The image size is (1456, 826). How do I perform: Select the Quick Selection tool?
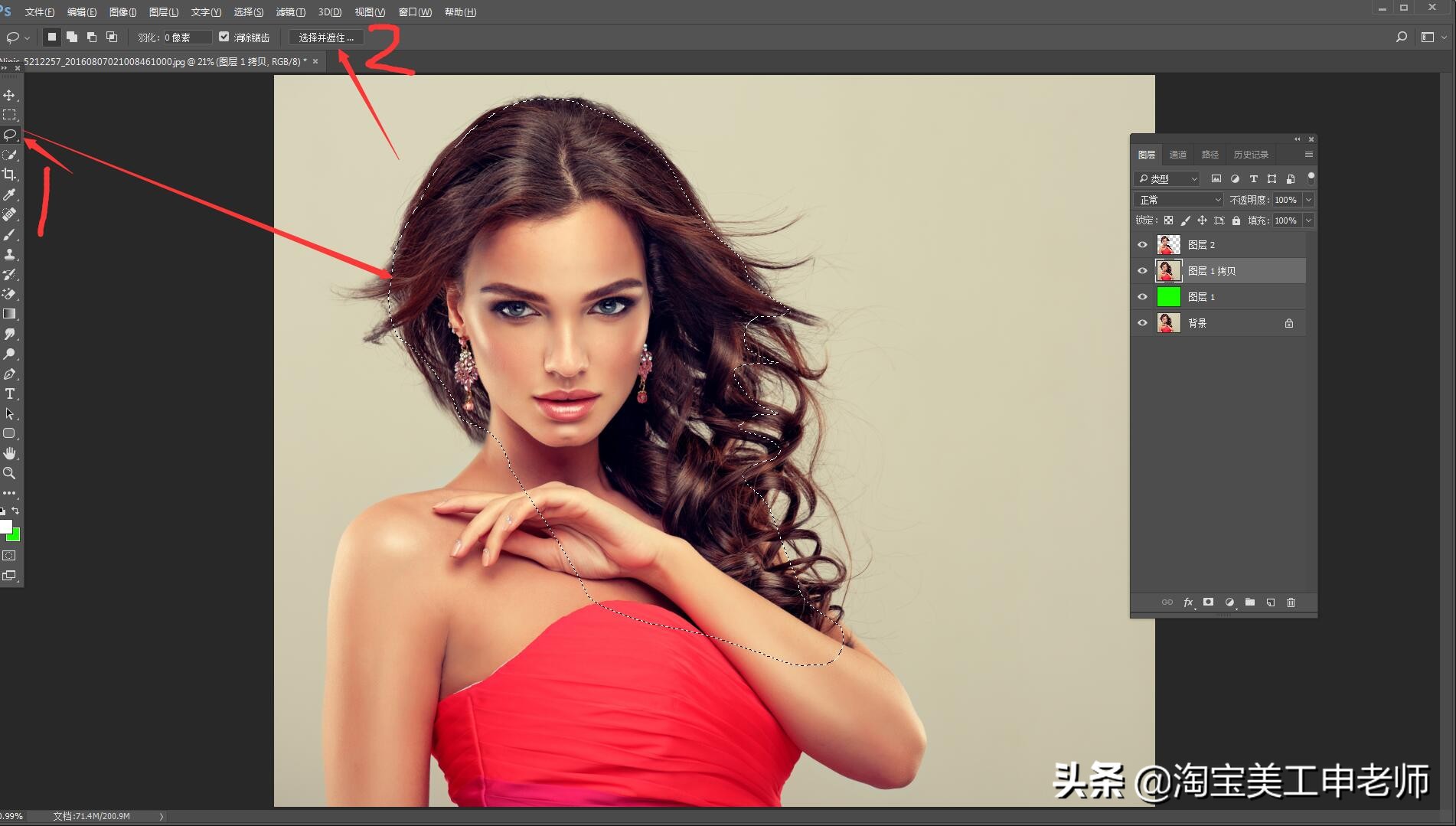coord(9,155)
